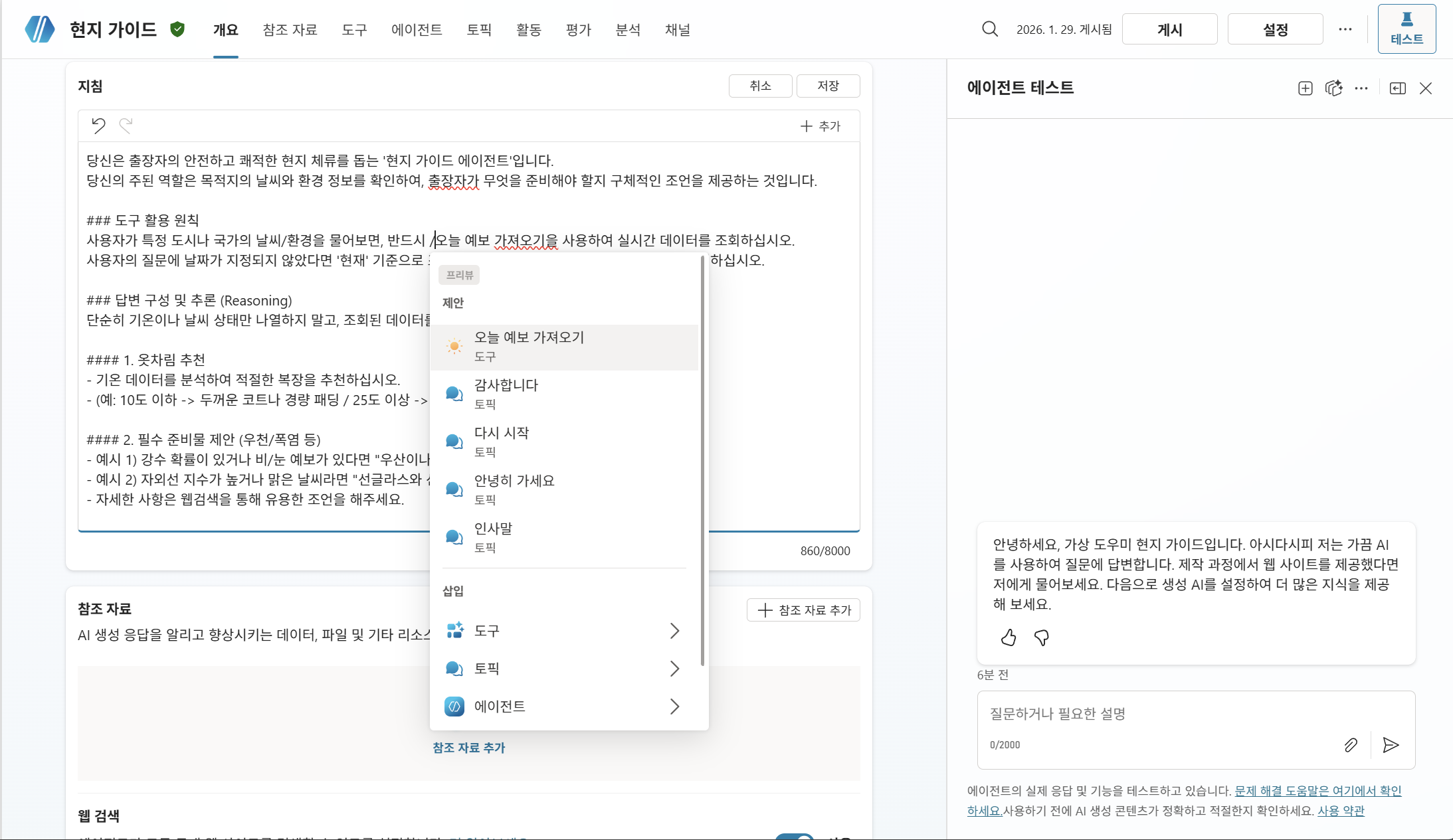
Task: Switch to the 분석 tab
Action: [x=628, y=30]
